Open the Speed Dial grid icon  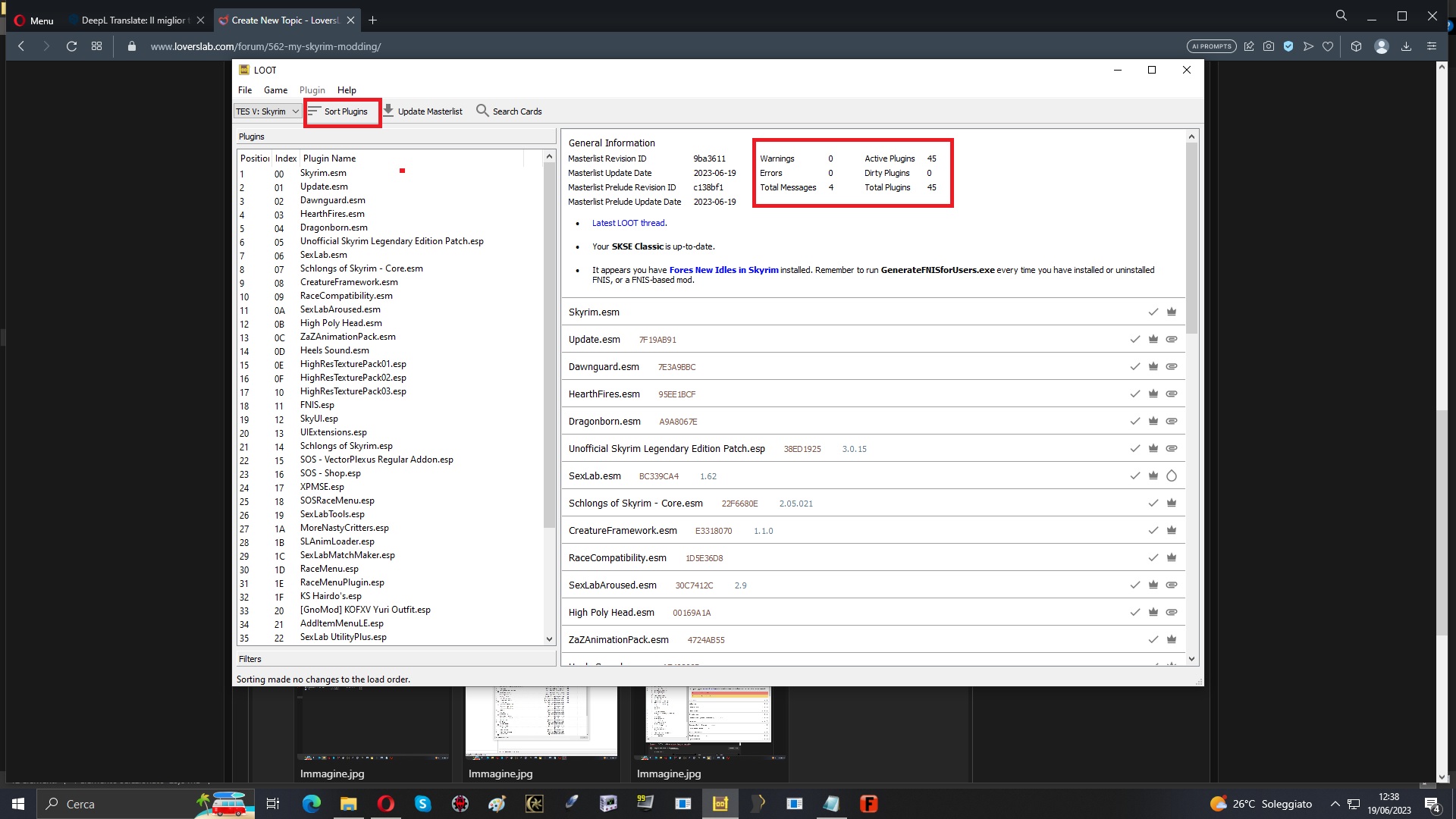pos(96,46)
